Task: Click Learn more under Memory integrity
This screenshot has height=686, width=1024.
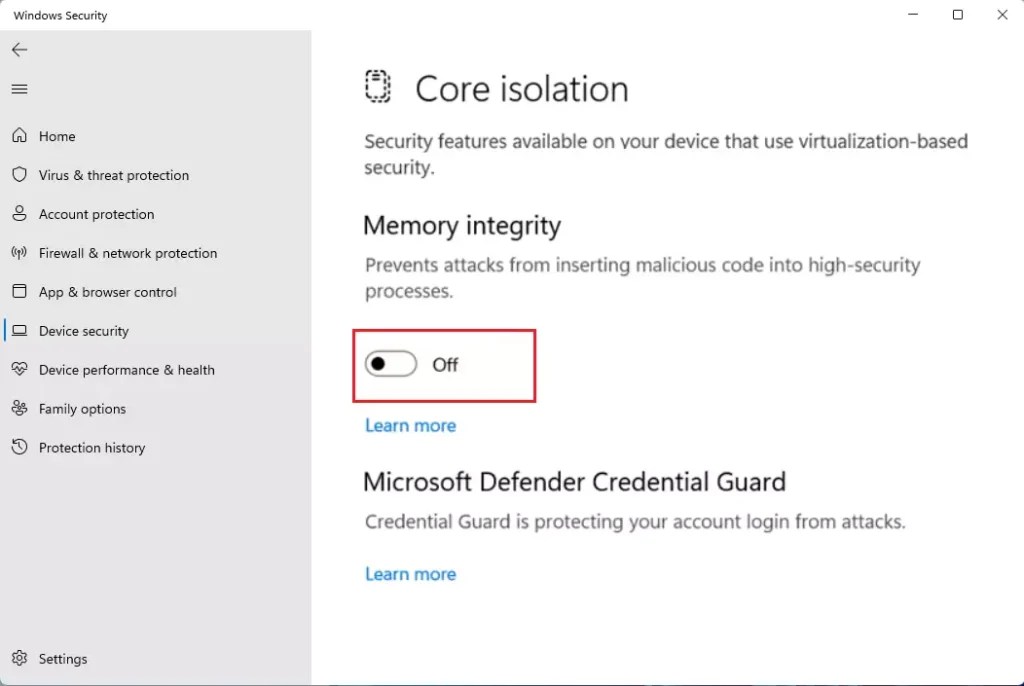Action: (x=410, y=425)
